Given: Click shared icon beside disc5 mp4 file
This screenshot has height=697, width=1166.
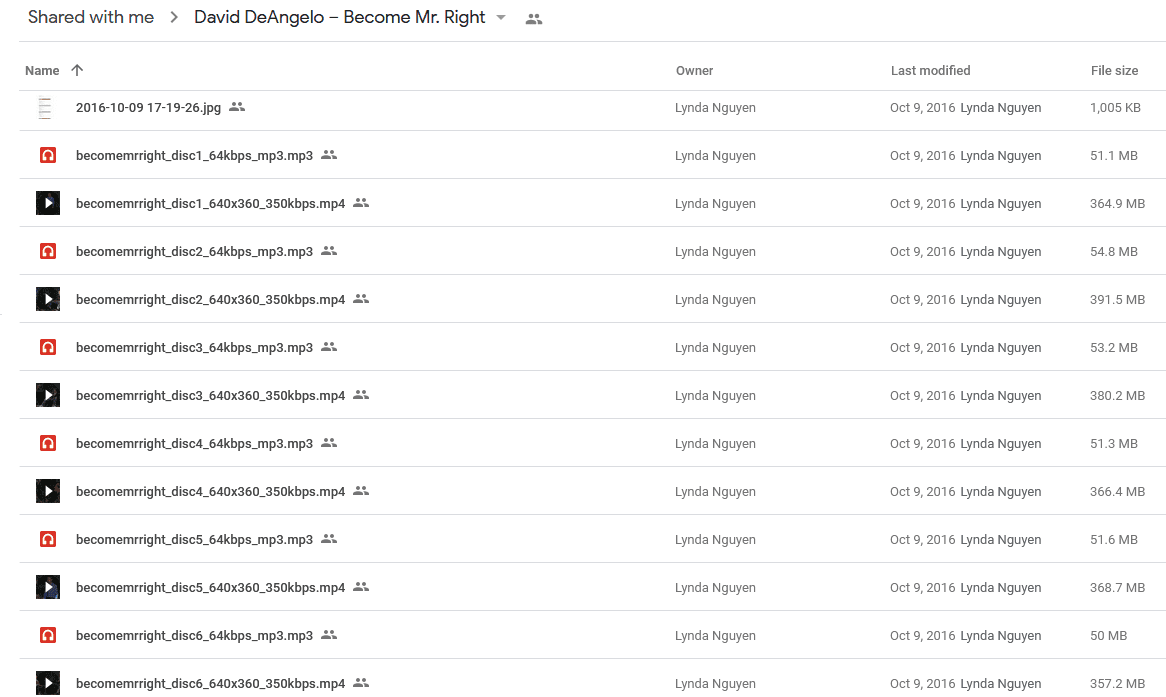Looking at the screenshot, I should pos(361,586).
